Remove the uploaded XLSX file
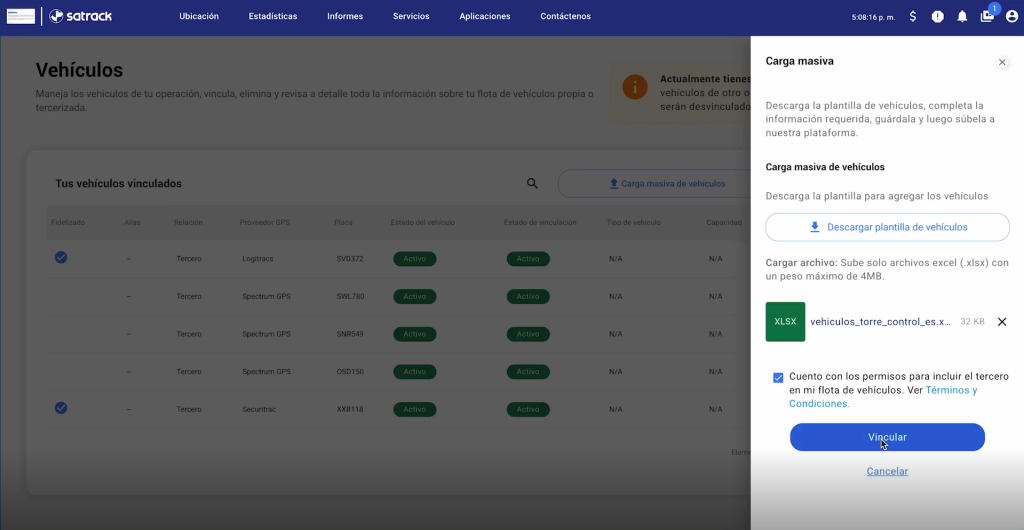 pos(1002,322)
